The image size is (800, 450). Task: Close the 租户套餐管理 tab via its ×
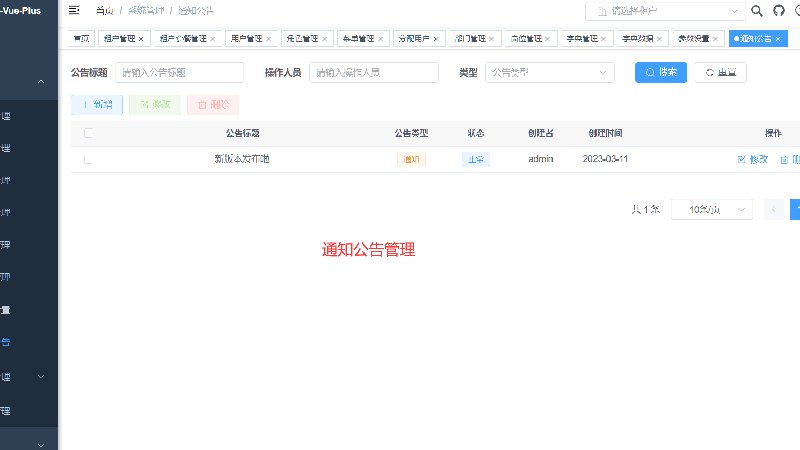coord(213,39)
